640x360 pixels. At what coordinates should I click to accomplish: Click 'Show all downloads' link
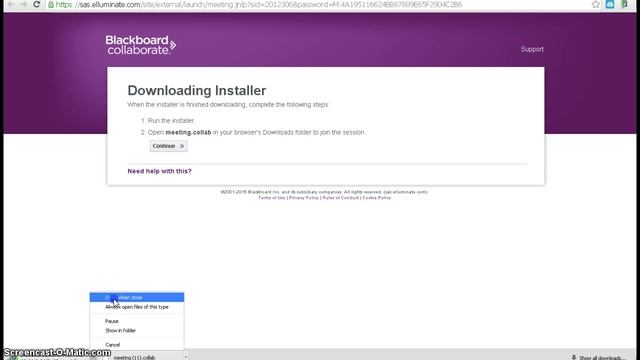point(599,358)
